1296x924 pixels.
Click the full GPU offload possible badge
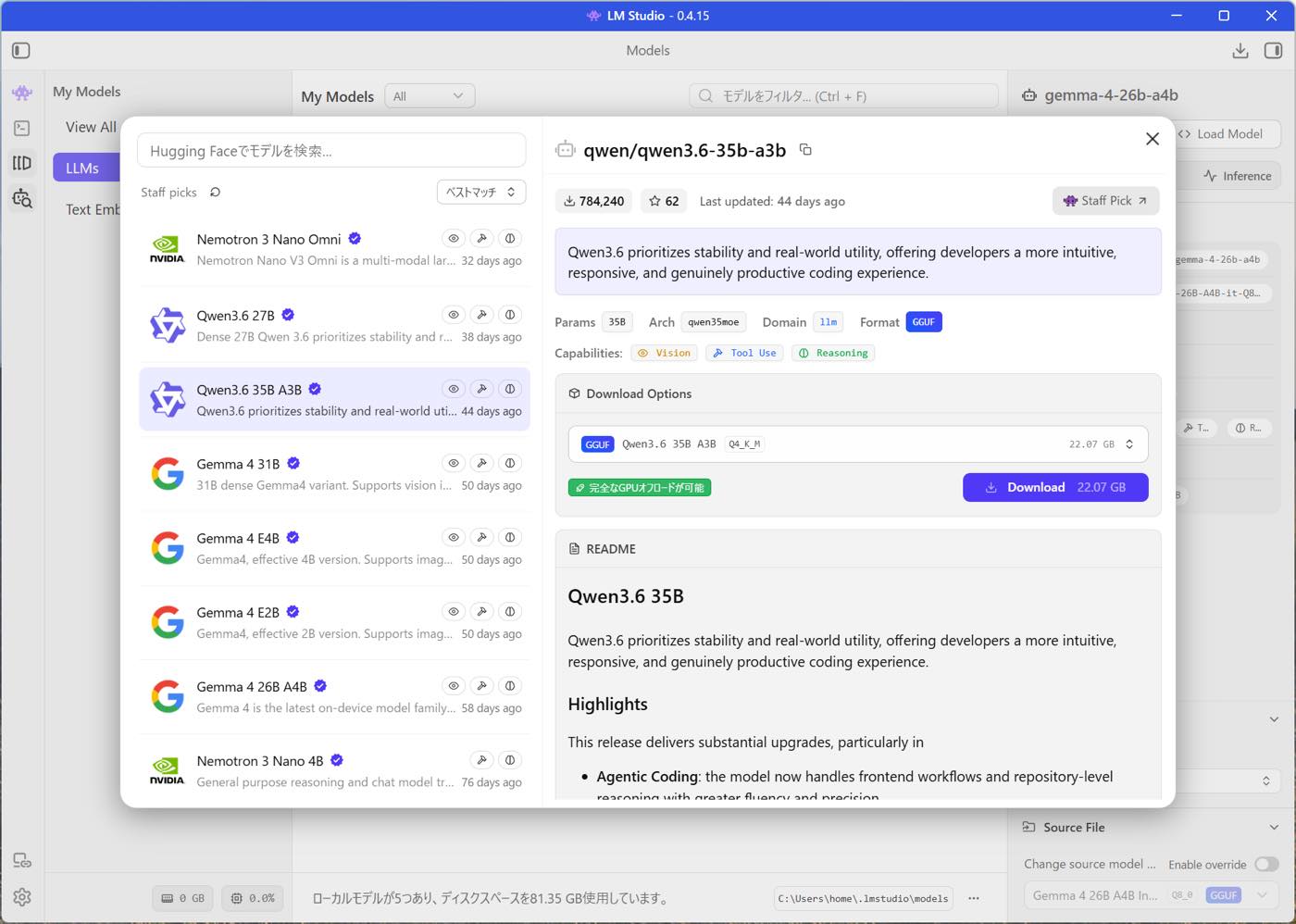click(640, 488)
